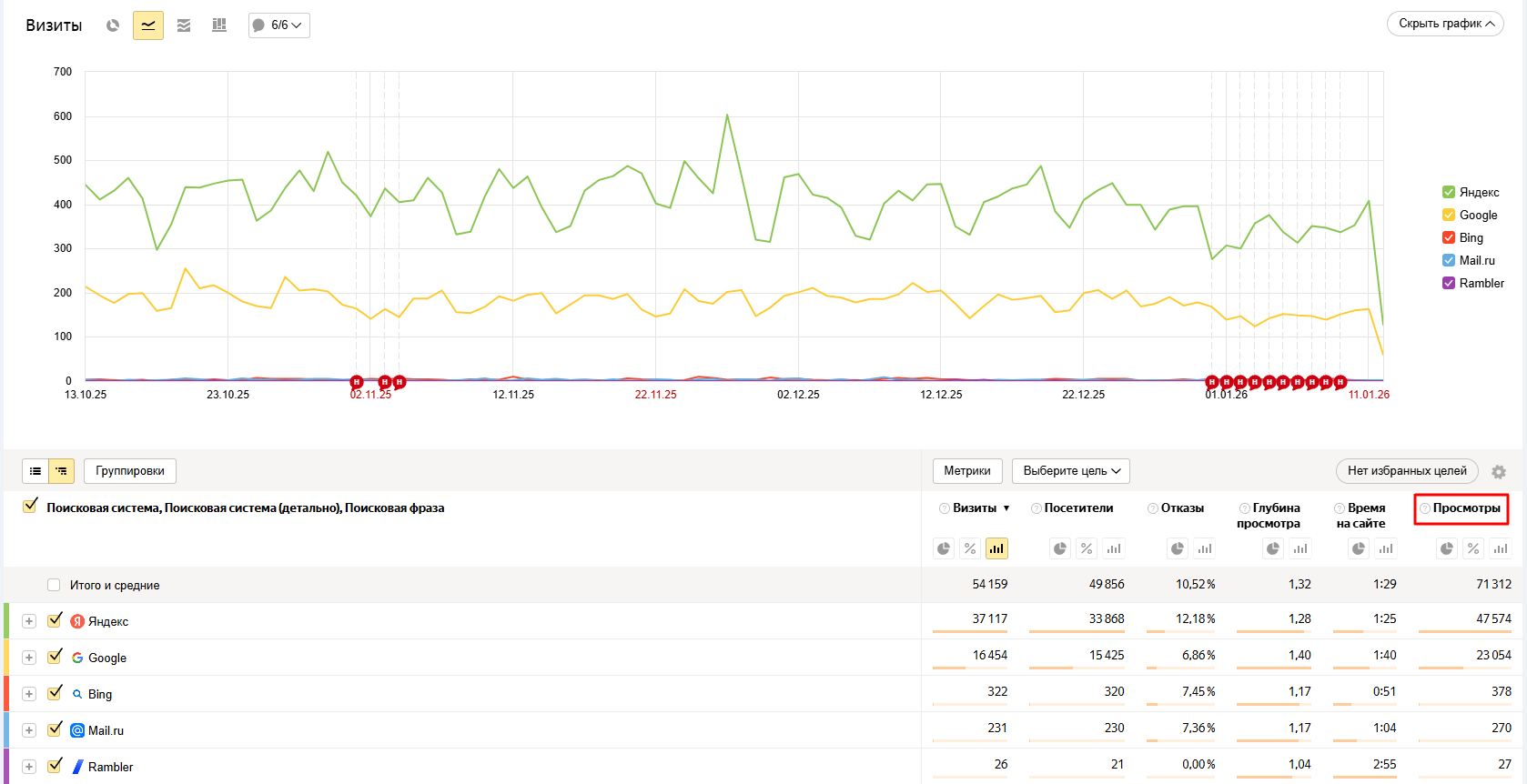1527x784 pixels.
Task: Toggle Rambler in the chart legend
Action: [1449, 283]
